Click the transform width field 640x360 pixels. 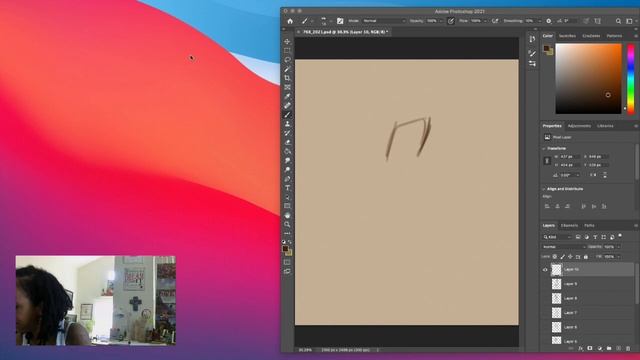click(x=569, y=157)
